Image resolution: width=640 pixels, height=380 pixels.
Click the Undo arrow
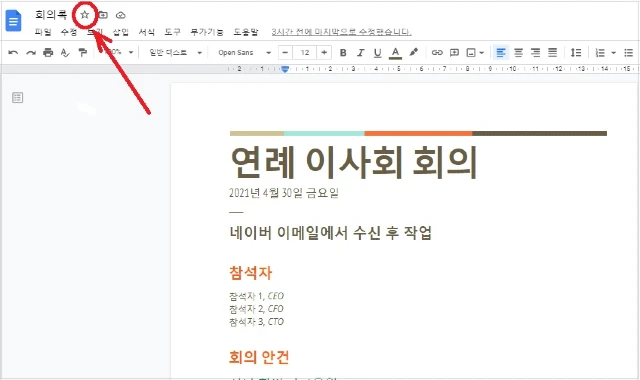[13, 53]
